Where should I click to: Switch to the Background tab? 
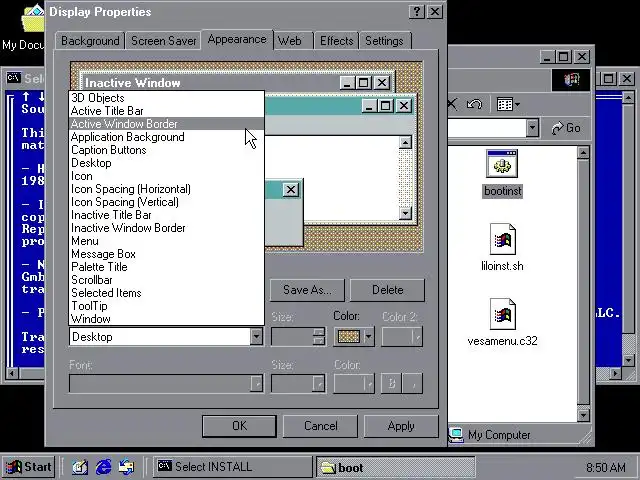(90, 41)
